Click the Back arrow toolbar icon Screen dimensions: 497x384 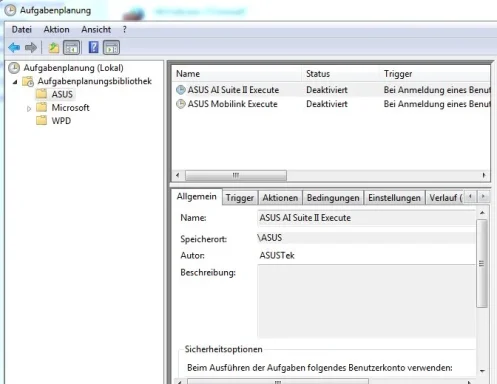coord(14,48)
